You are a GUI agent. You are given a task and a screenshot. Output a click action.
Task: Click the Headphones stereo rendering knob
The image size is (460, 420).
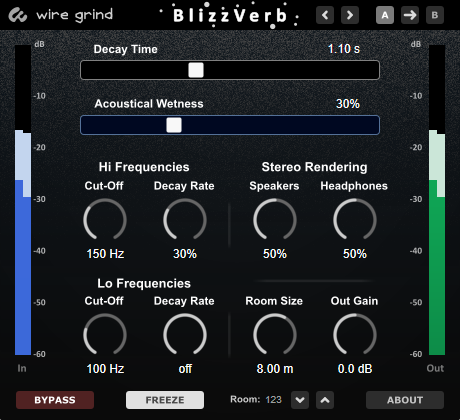pyautogui.click(x=355, y=219)
